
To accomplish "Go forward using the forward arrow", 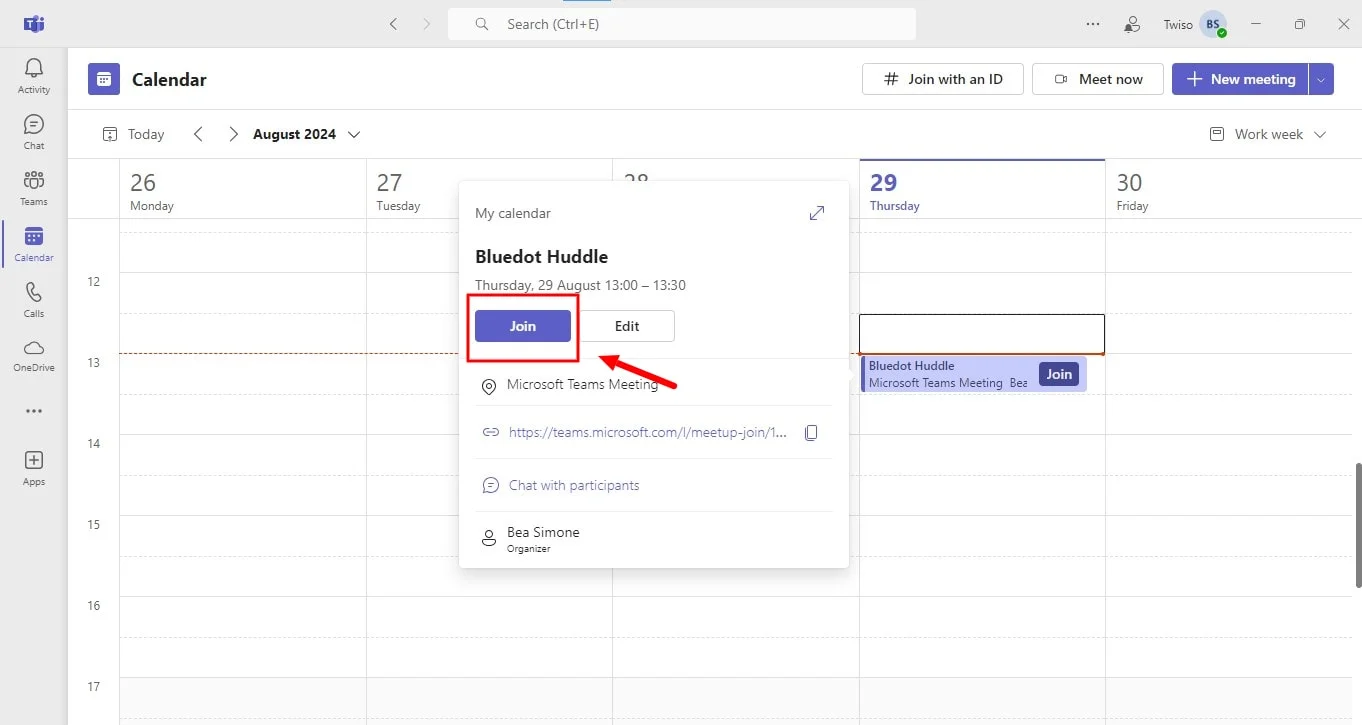I will [427, 24].
